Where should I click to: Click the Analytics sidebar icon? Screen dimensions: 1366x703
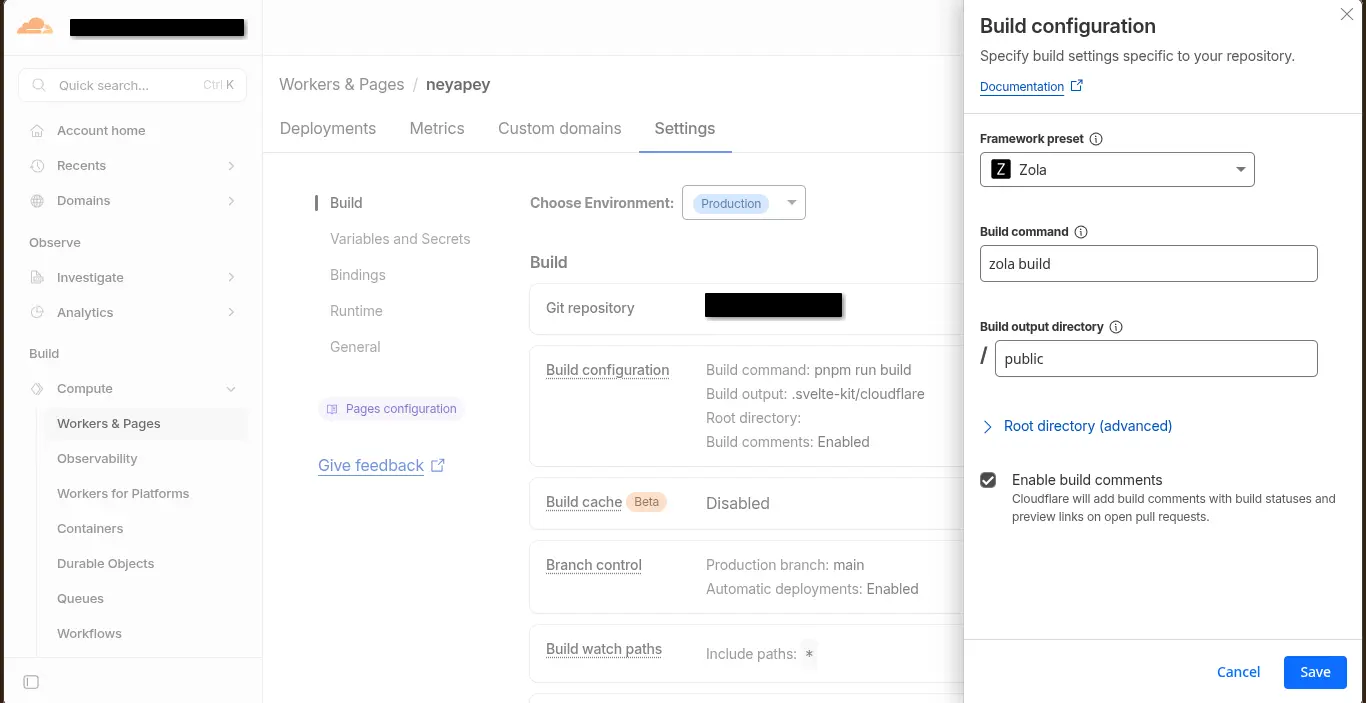click(x=37, y=313)
